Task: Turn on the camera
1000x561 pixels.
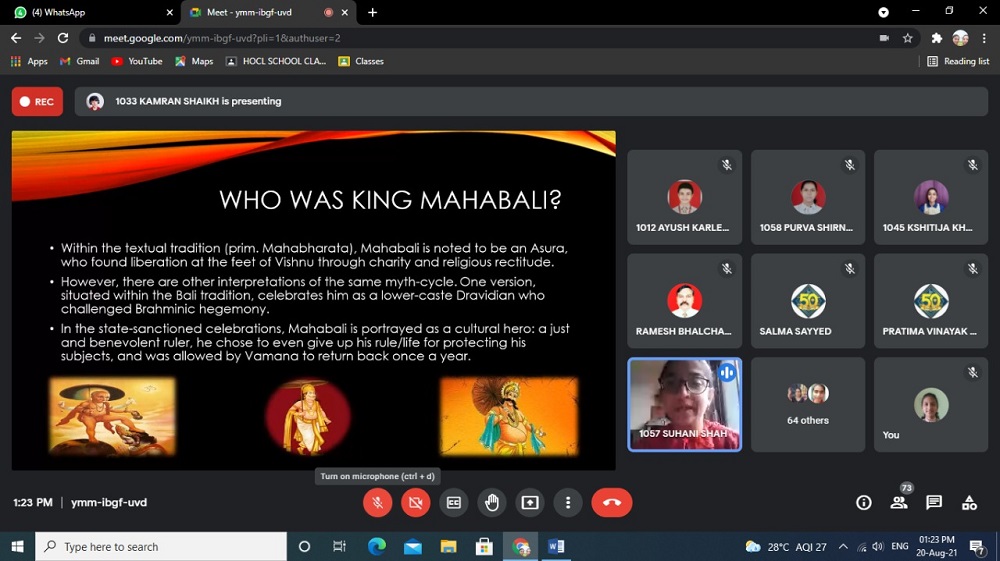Action: pyautogui.click(x=416, y=503)
